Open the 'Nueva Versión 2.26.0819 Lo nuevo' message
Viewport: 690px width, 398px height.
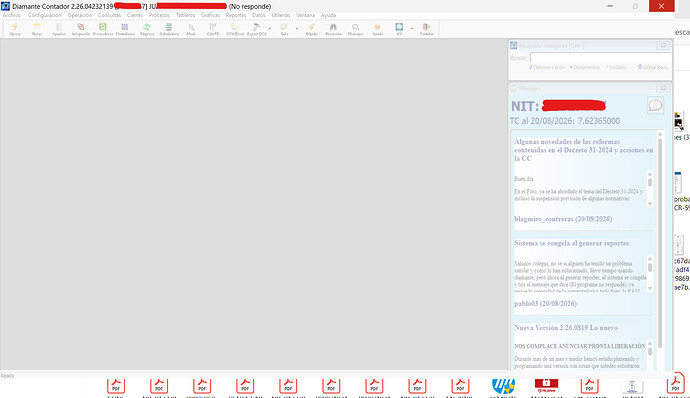[x=566, y=328]
